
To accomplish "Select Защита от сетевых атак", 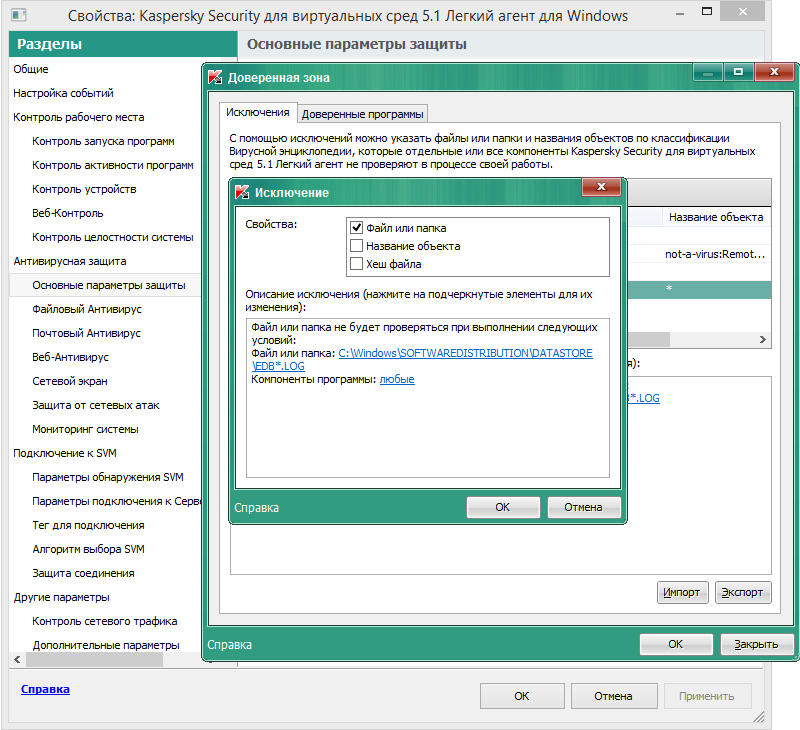I will (x=96, y=405).
